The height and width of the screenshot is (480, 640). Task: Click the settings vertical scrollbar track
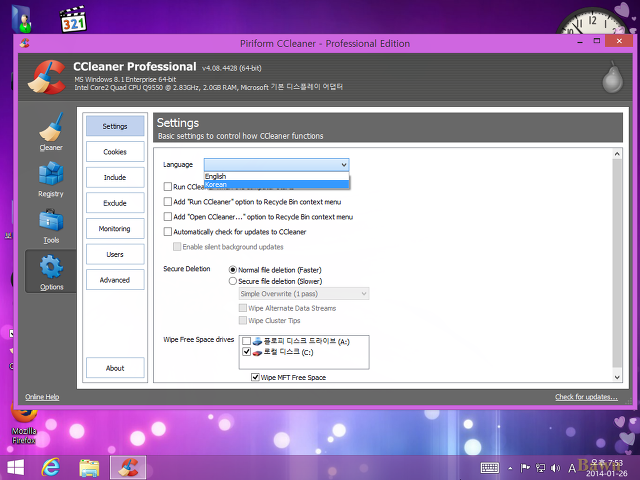pos(617,265)
